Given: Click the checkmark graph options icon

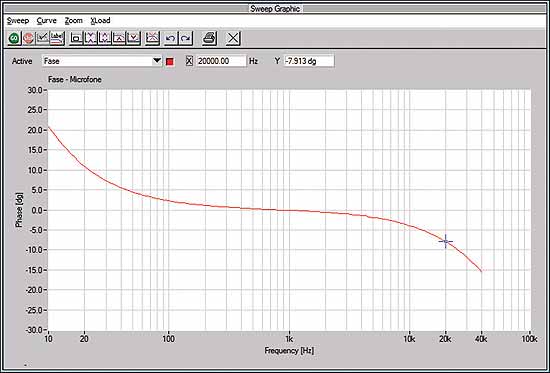Looking at the screenshot, I should coord(43,38).
